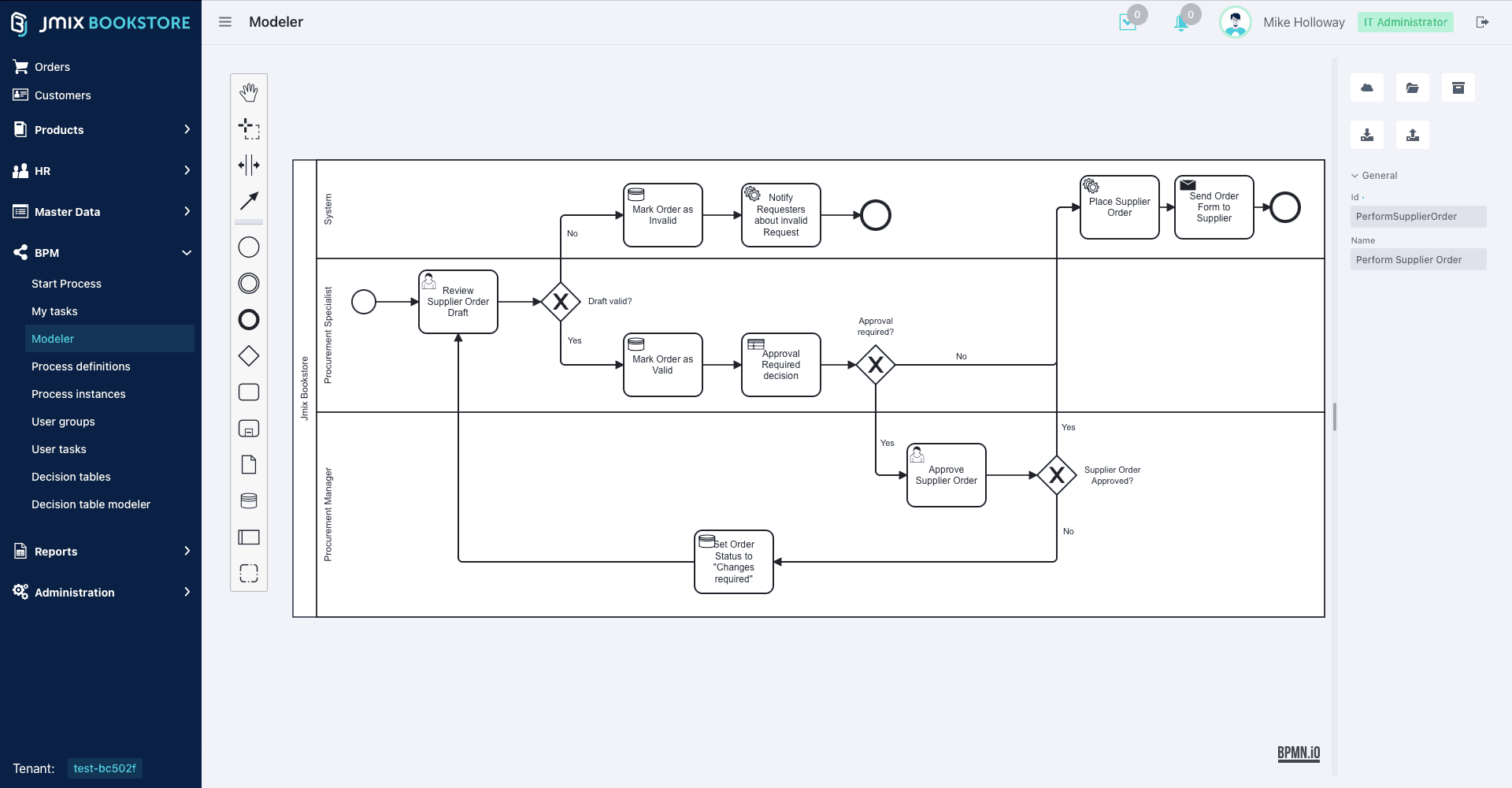Select the lasso tool
Viewport: 1512px width, 788px height.
[x=249, y=128]
